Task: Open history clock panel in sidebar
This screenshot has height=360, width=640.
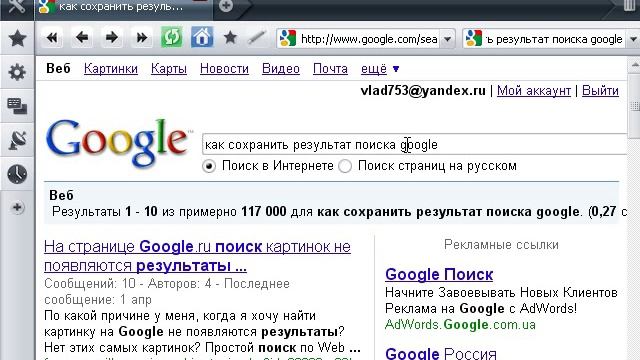Action: pos(17,174)
